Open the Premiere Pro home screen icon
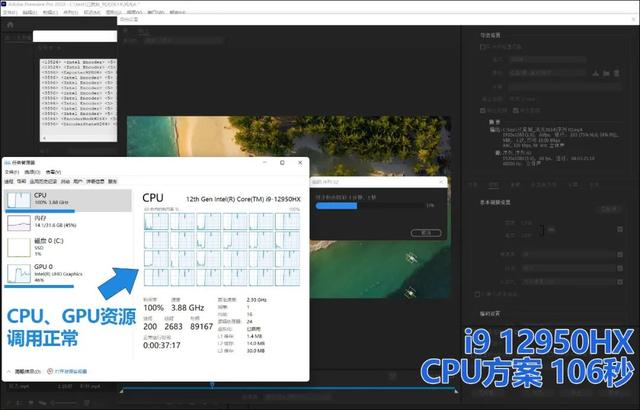The height and width of the screenshot is (410, 640). tap(10, 25)
